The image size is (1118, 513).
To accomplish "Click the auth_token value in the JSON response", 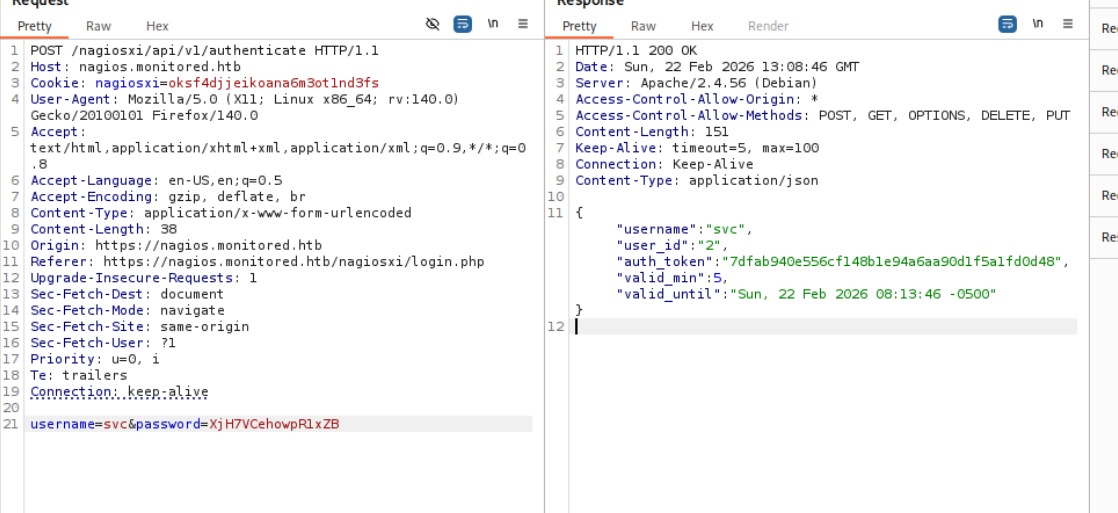I will pos(895,262).
